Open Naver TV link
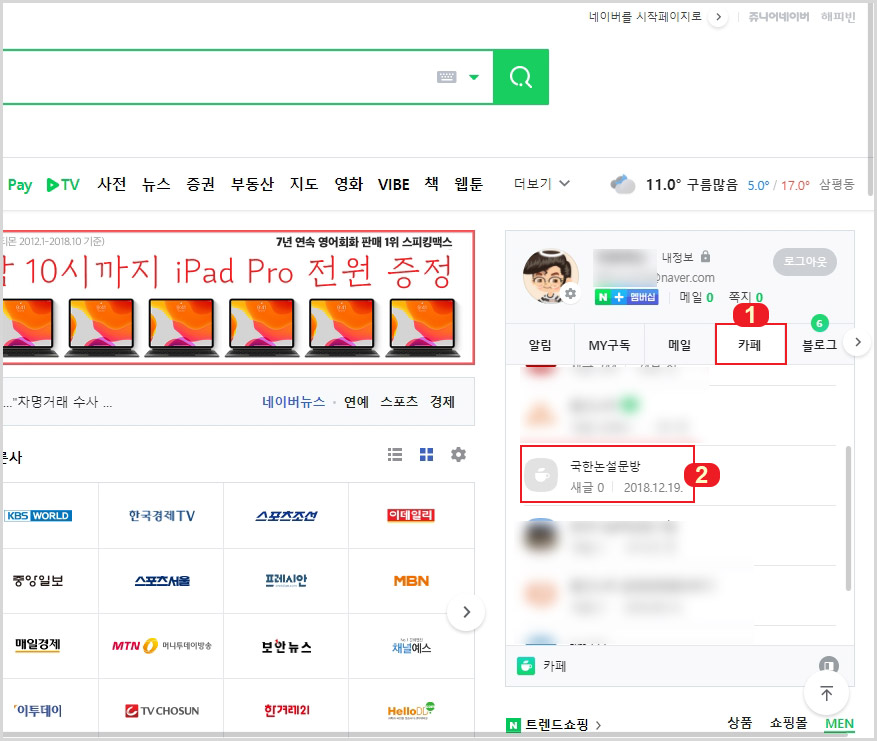This screenshot has height=741, width=877. coord(63,185)
